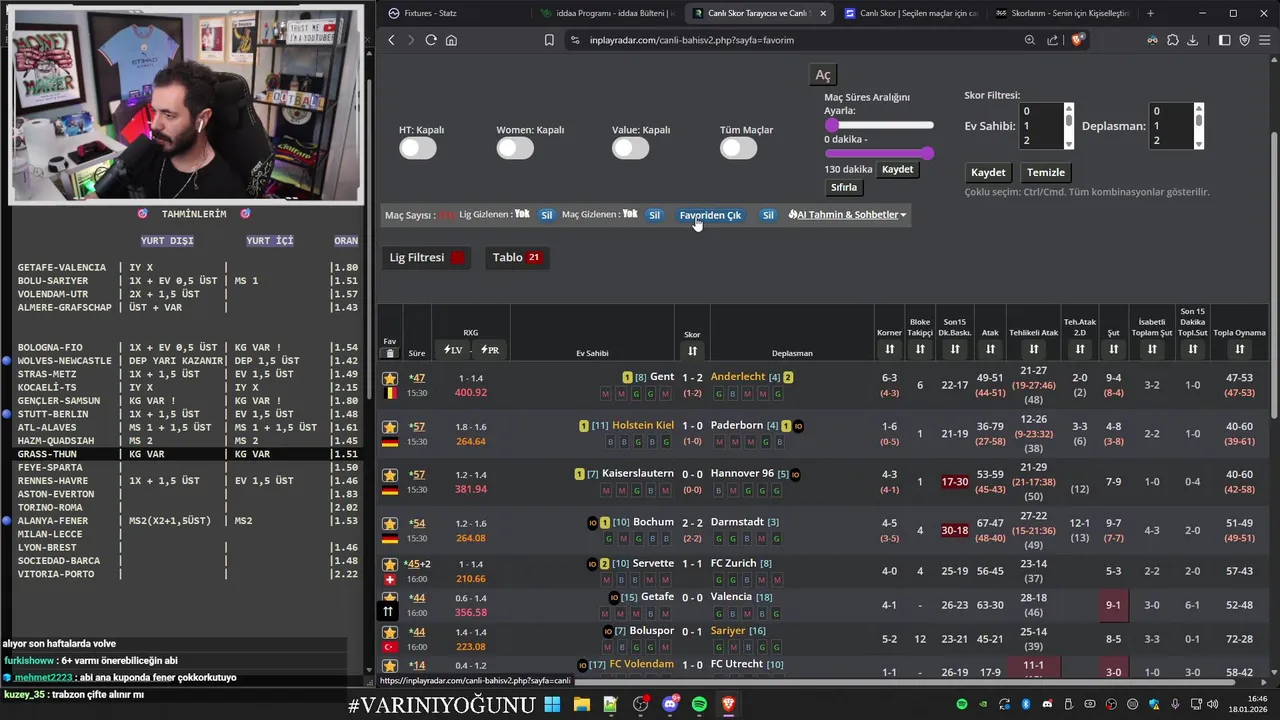This screenshot has height=720, width=1280.
Task: Select score 1 in Ev Sahibi list
Action: [1040, 126]
